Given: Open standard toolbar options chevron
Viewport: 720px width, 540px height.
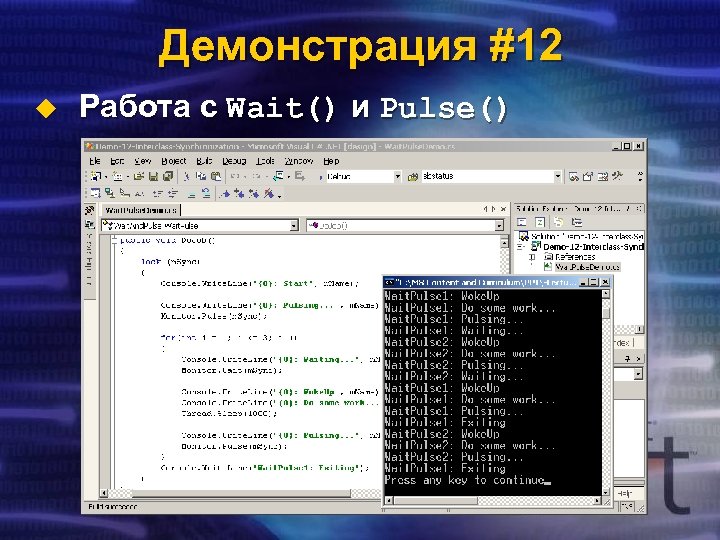Looking at the screenshot, I should click(x=640, y=176).
